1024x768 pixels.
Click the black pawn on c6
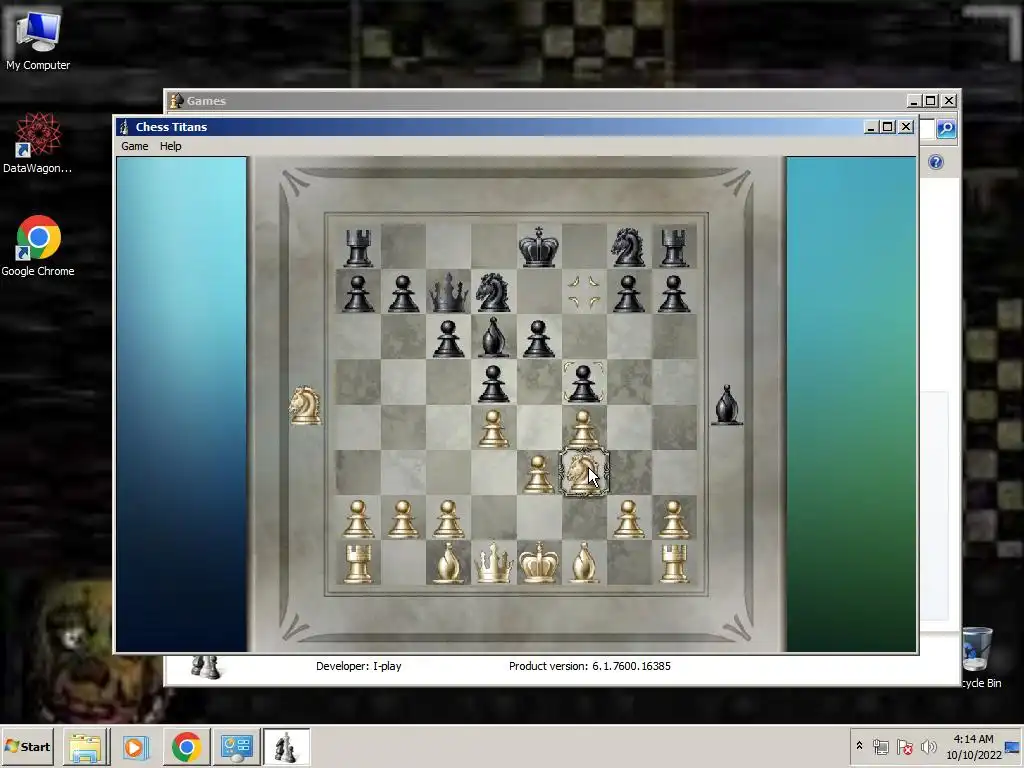pyautogui.click(x=448, y=338)
